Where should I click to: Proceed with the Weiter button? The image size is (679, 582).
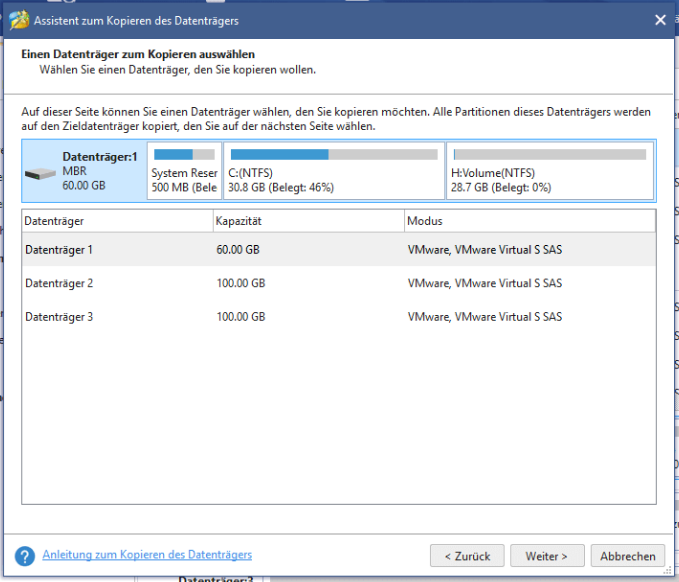coord(547,556)
